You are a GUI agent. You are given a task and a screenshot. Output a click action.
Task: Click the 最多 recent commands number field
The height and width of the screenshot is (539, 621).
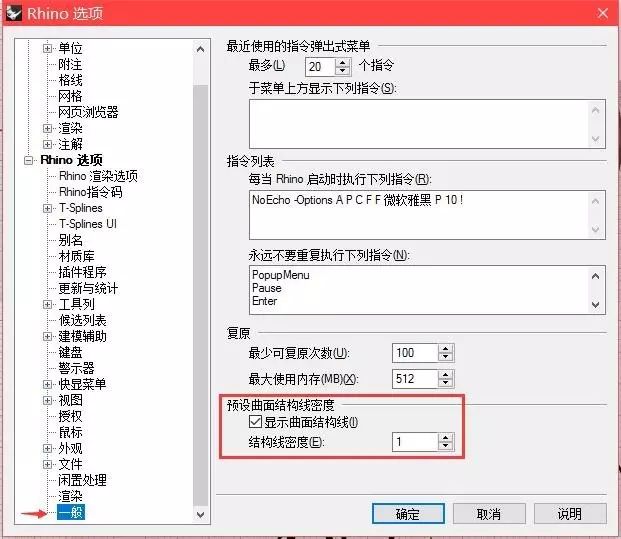(319, 66)
